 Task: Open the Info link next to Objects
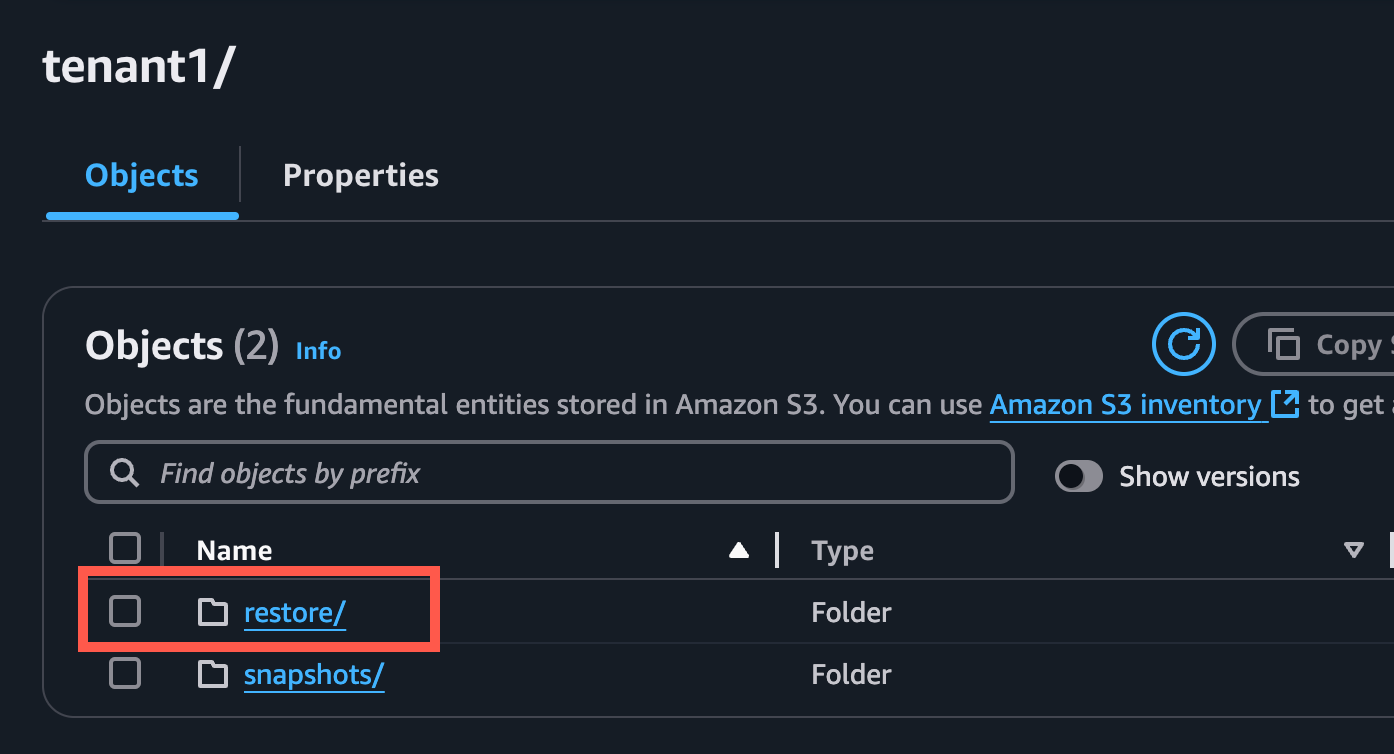318,351
